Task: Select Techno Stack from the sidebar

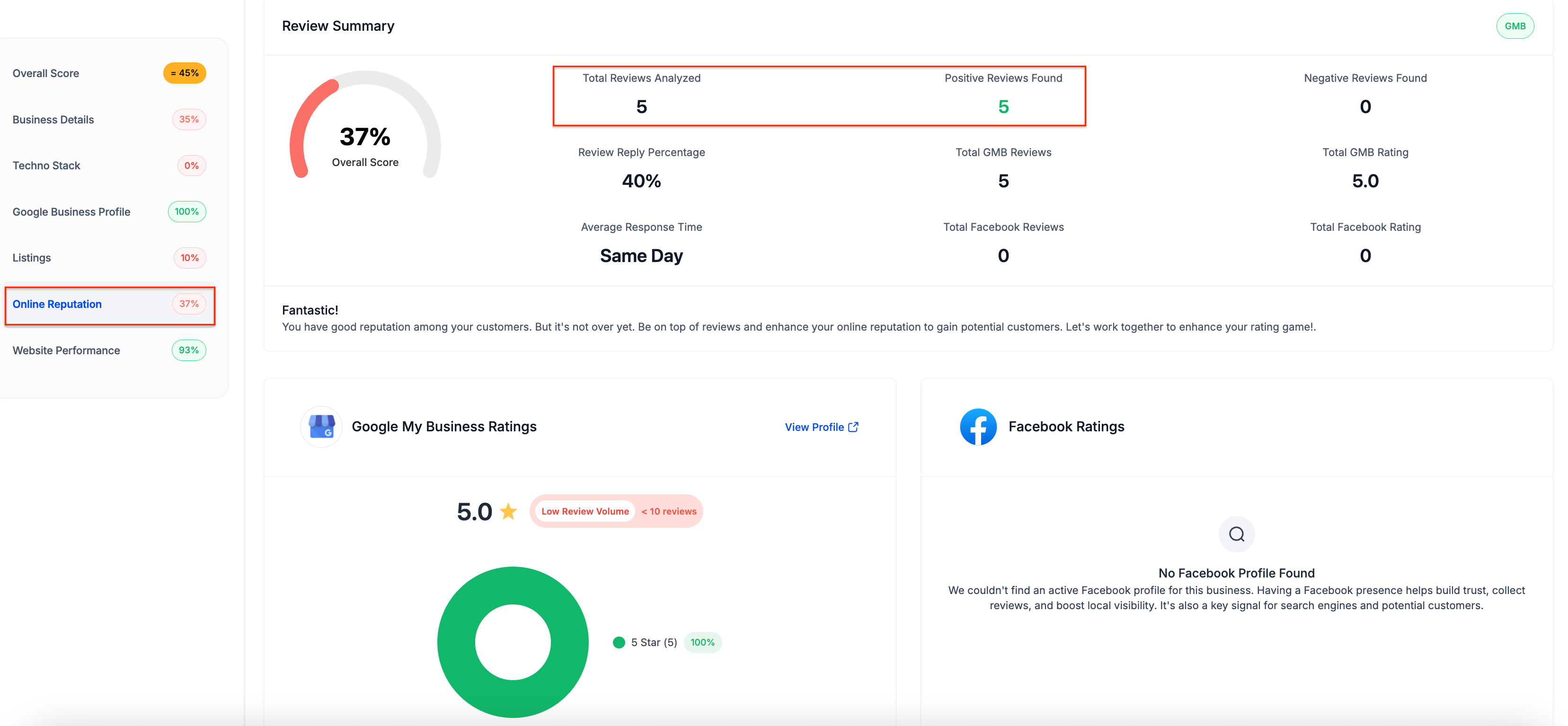Action: pyautogui.click(x=46, y=166)
